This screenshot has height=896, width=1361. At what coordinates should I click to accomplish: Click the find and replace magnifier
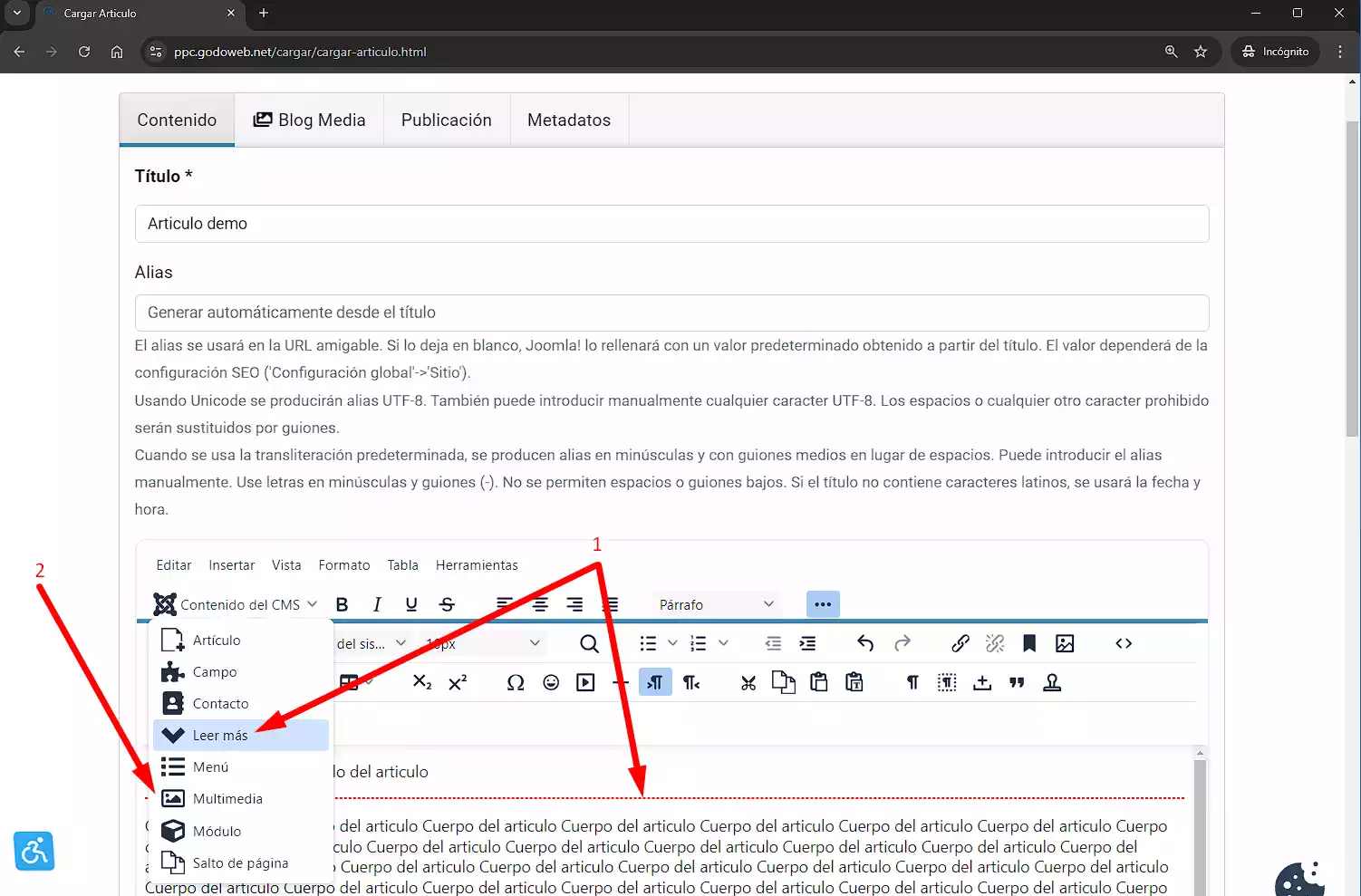tap(589, 643)
